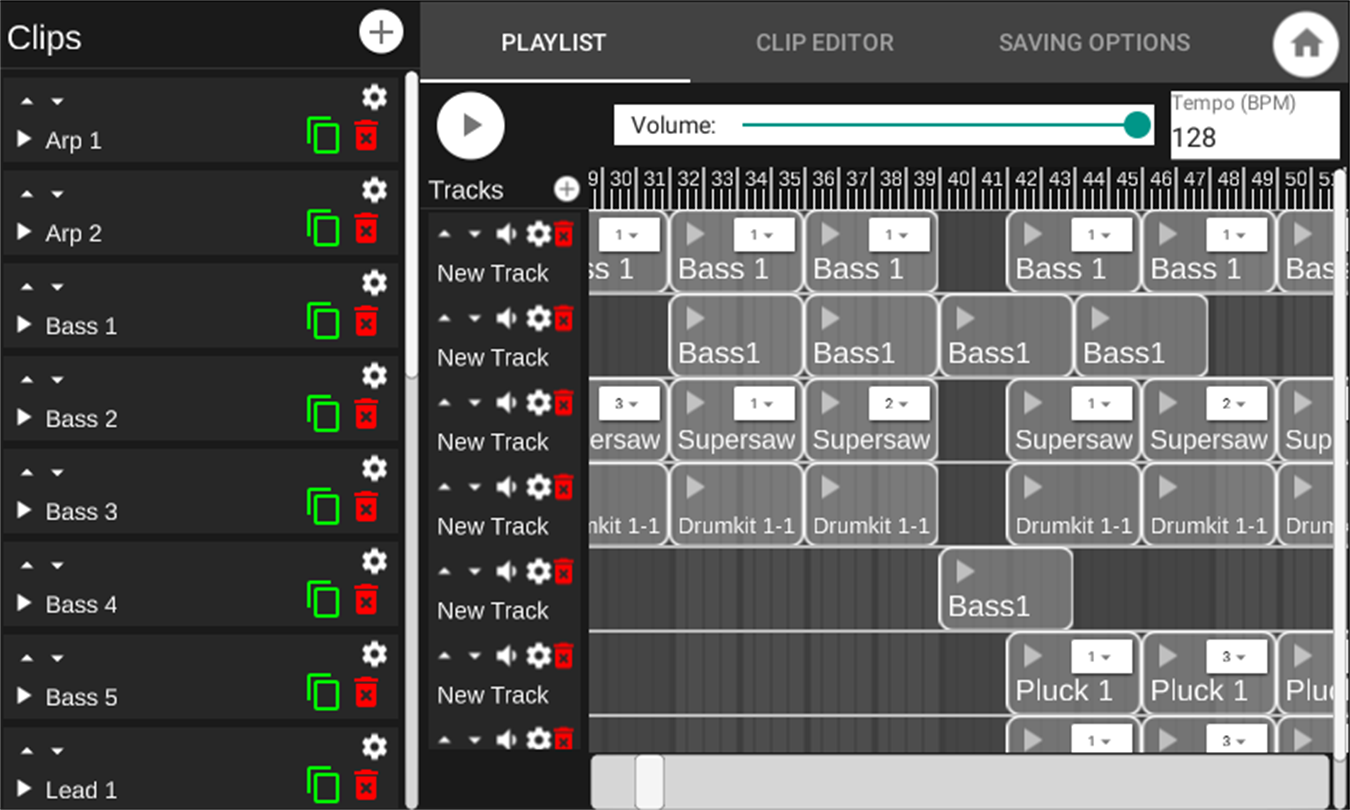
Task: Copy the Bass 5 clip
Action: 323,692
